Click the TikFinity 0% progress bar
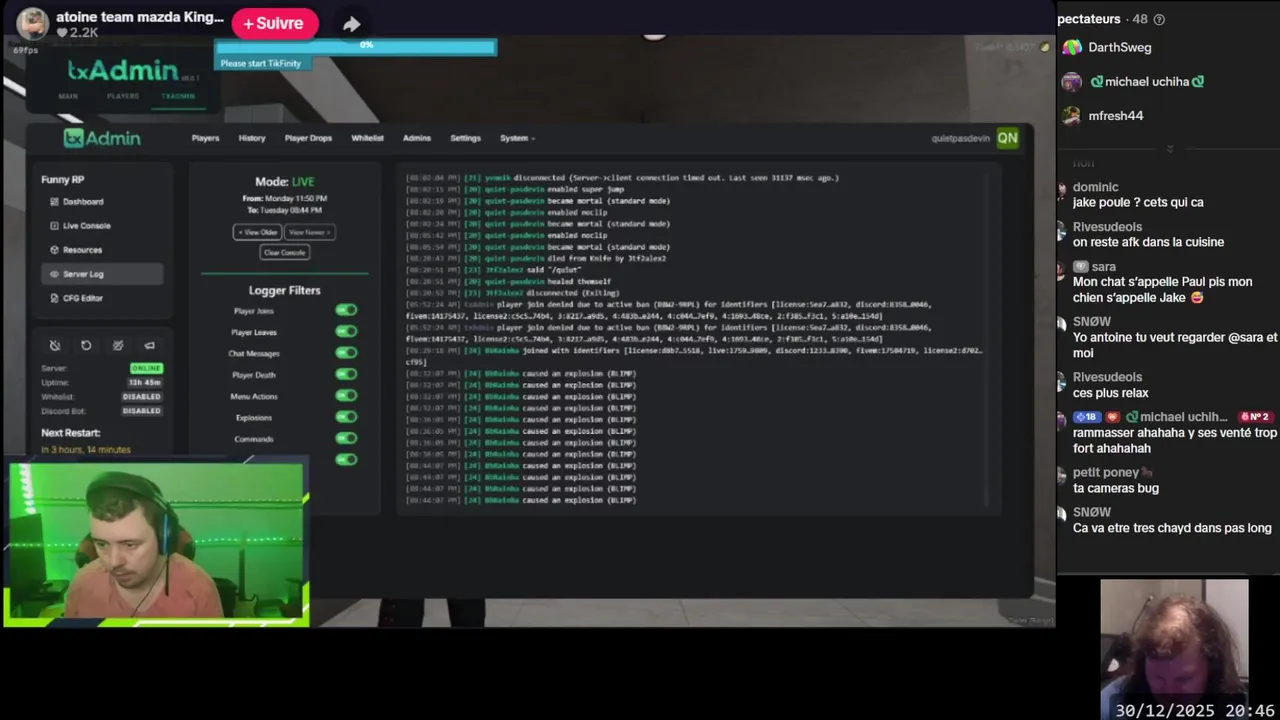Viewport: 1280px width, 720px height. pyautogui.click(x=355, y=46)
